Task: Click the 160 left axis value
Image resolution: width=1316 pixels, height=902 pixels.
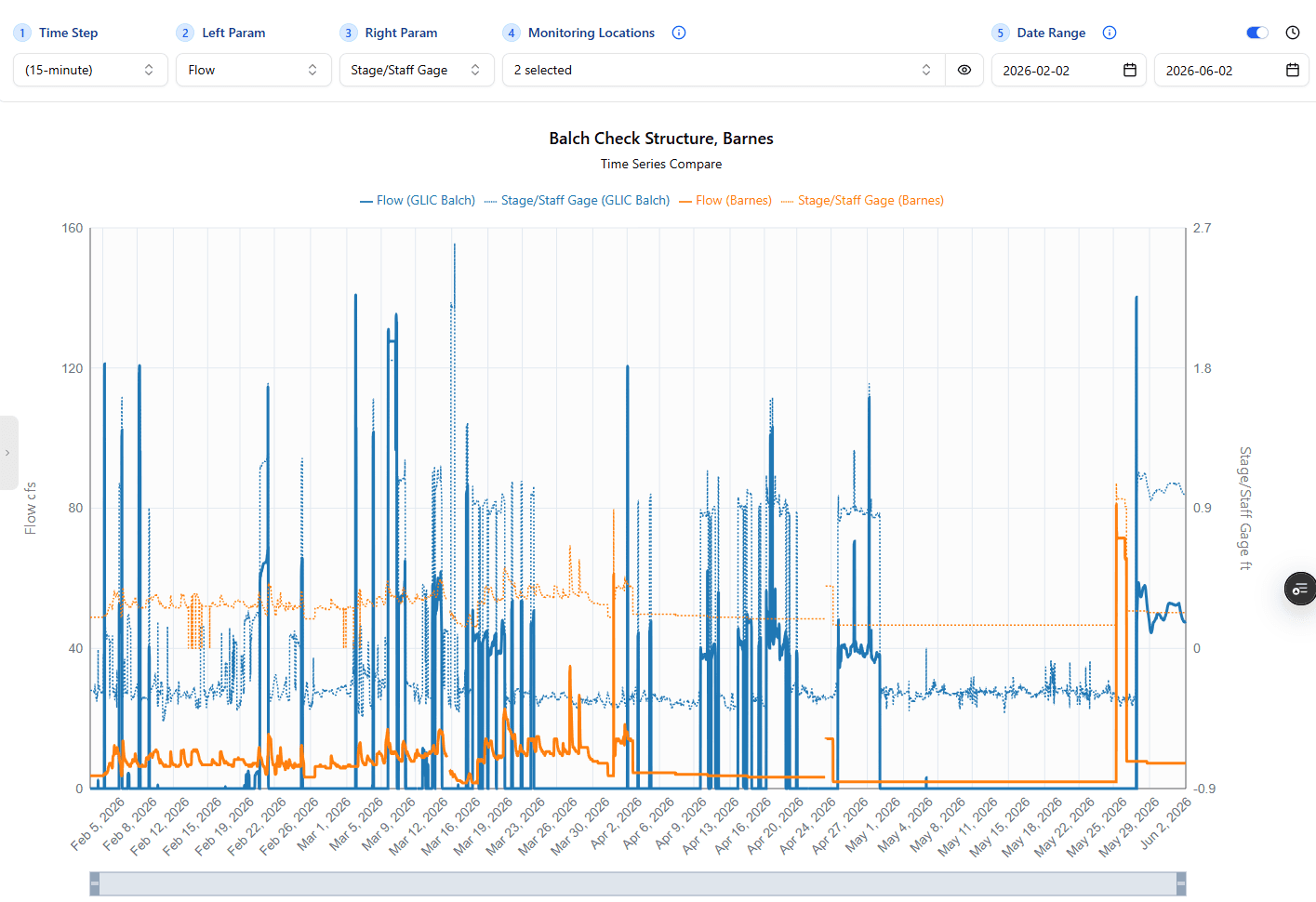Action: tap(73, 228)
